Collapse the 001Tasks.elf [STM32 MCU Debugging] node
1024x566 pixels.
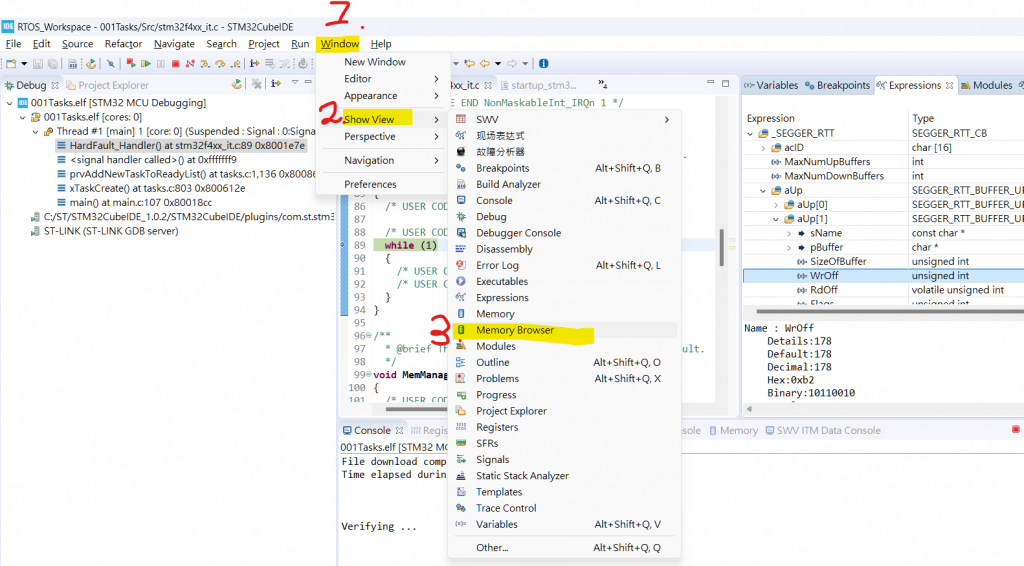[x=10, y=103]
